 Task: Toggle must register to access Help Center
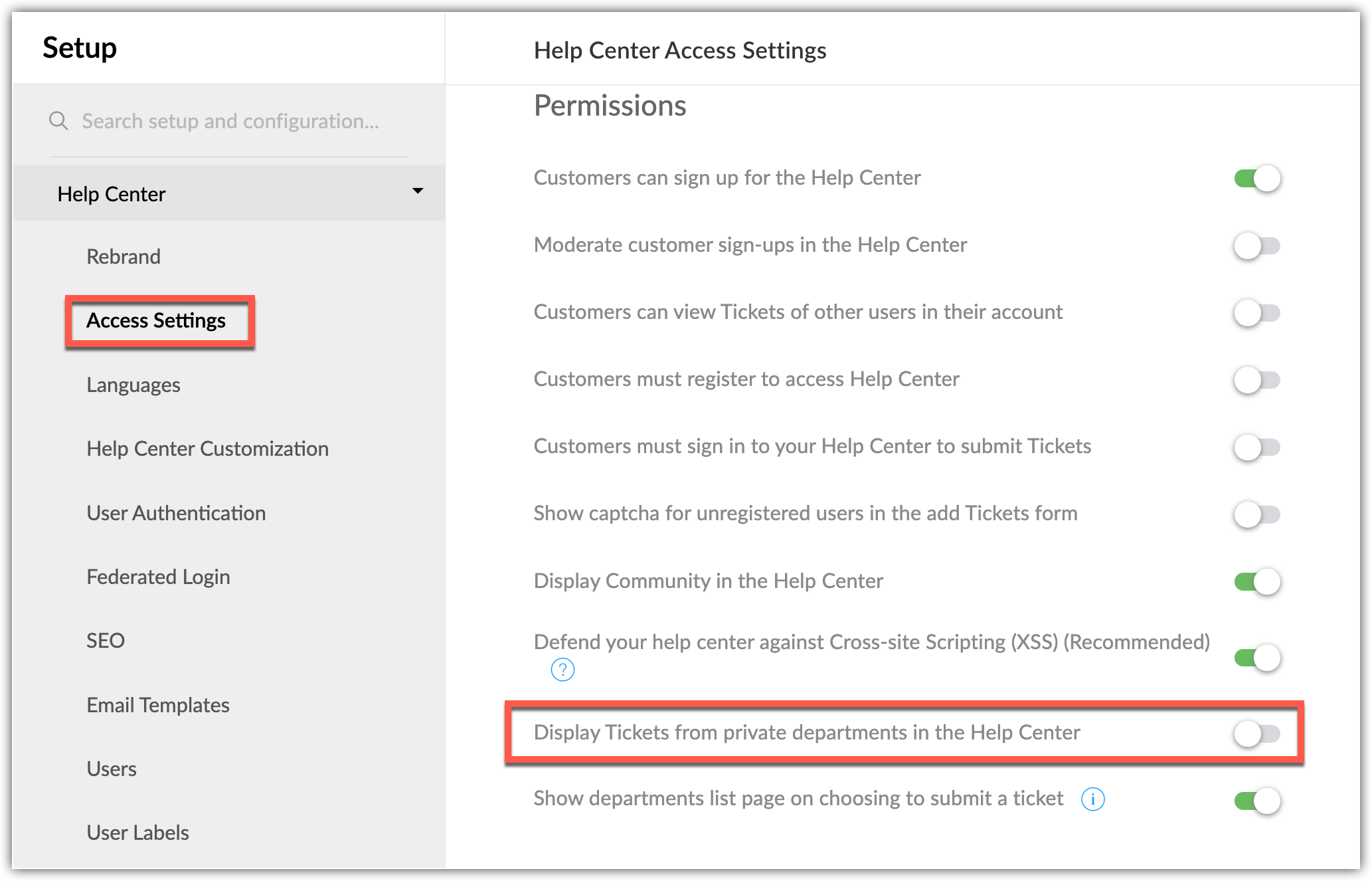pyautogui.click(x=1256, y=380)
